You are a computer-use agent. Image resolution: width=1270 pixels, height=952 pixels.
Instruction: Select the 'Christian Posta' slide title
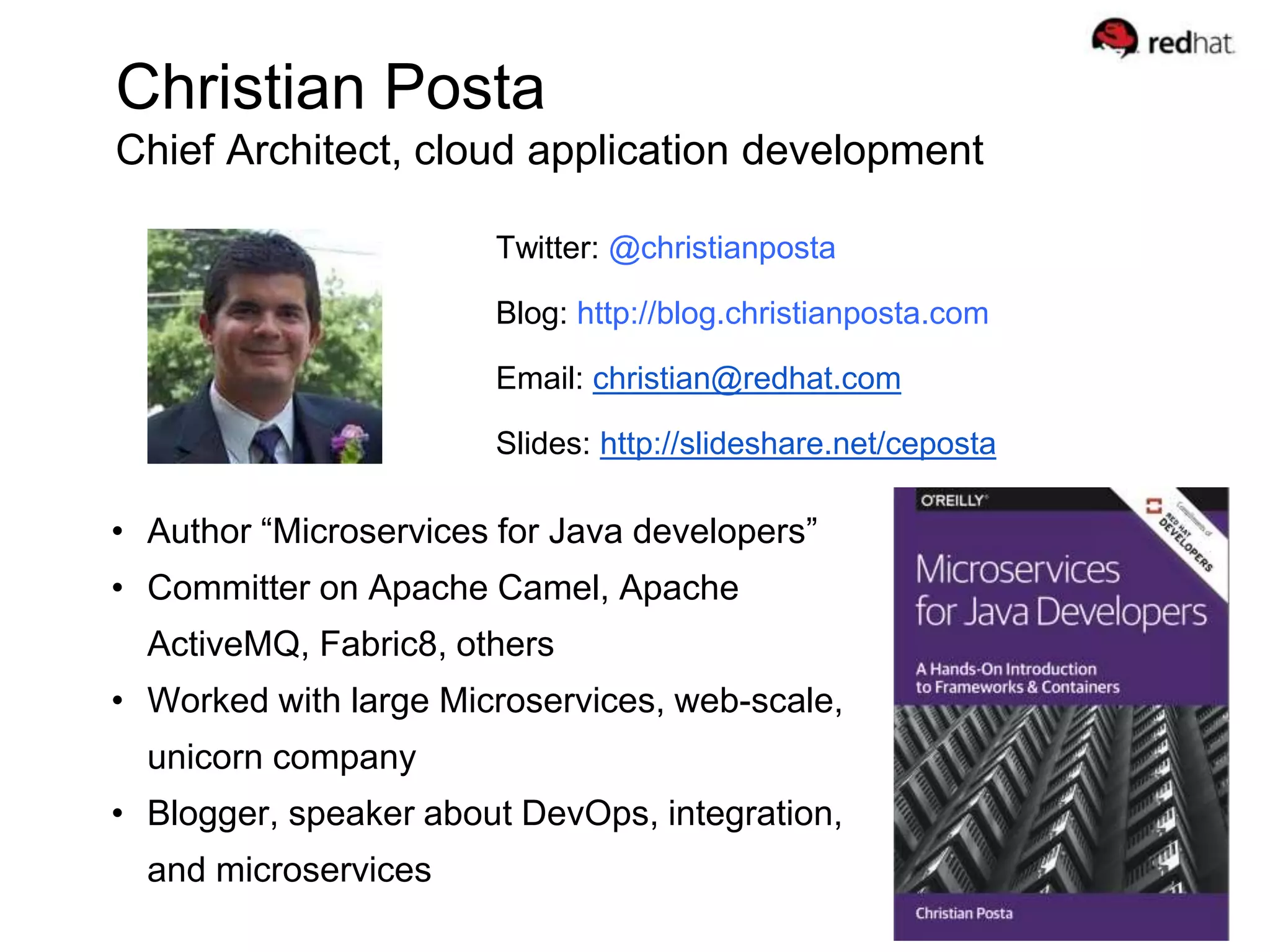point(330,87)
